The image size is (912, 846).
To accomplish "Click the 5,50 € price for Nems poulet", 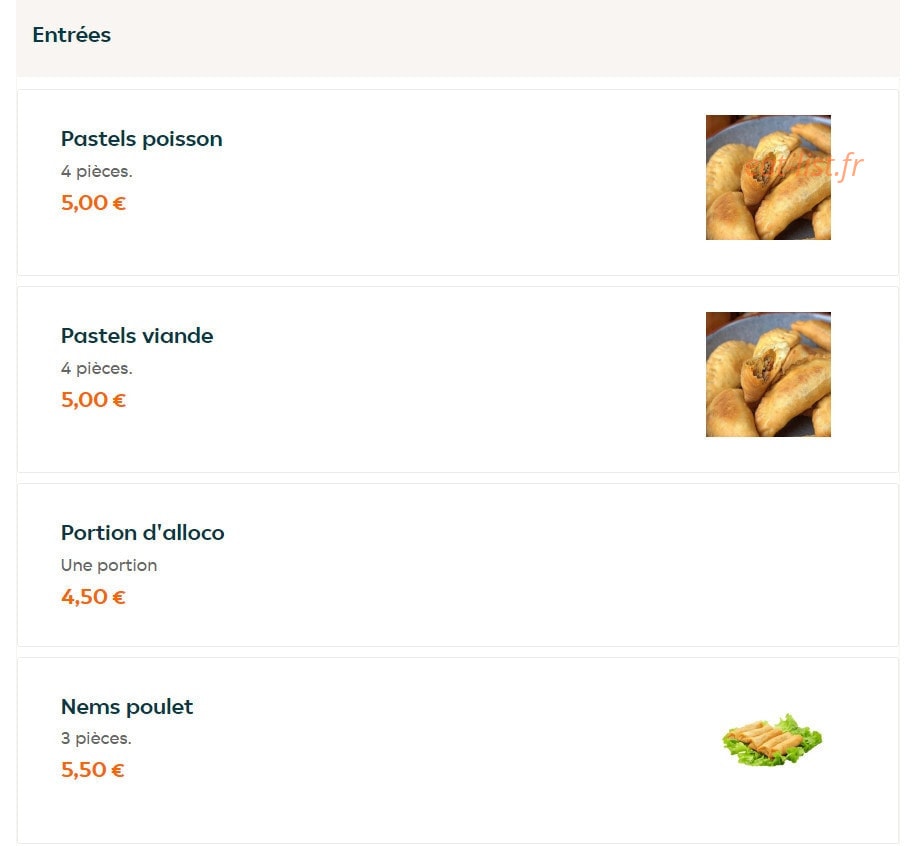I will click(92, 770).
